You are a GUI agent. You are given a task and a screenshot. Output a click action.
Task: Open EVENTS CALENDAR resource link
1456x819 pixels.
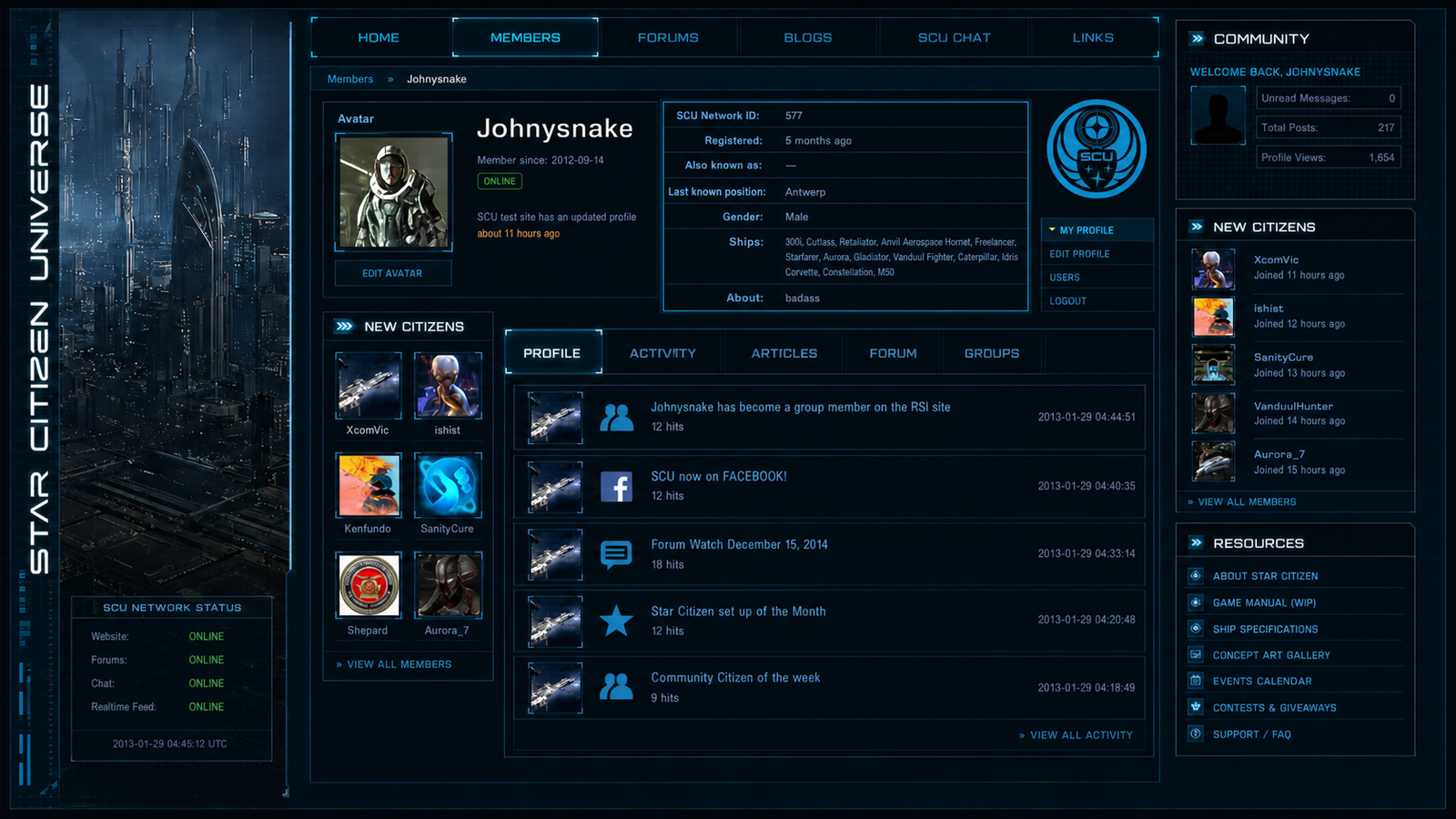tap(1262, 681)
